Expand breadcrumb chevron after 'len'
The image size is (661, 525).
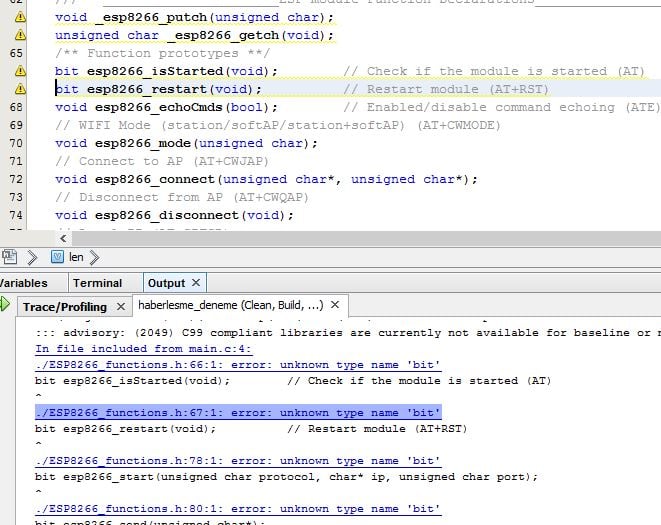point(95,257)
